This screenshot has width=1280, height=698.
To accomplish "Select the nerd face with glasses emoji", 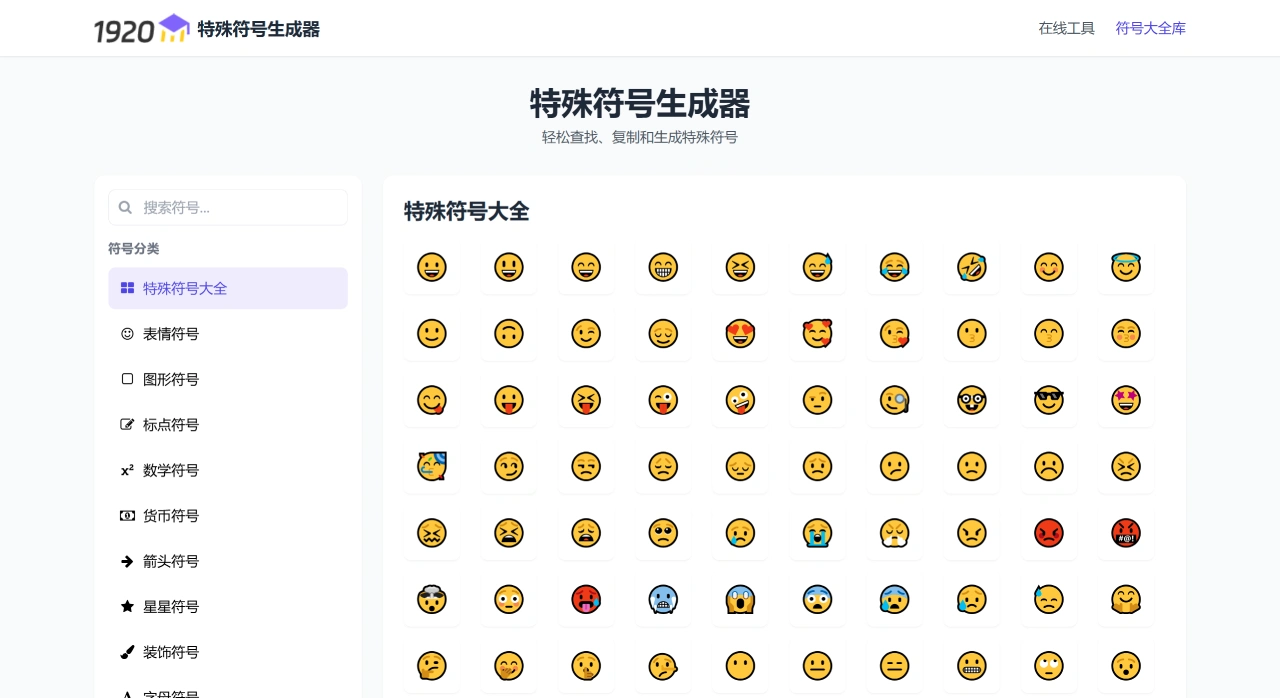I will [971, 400].
